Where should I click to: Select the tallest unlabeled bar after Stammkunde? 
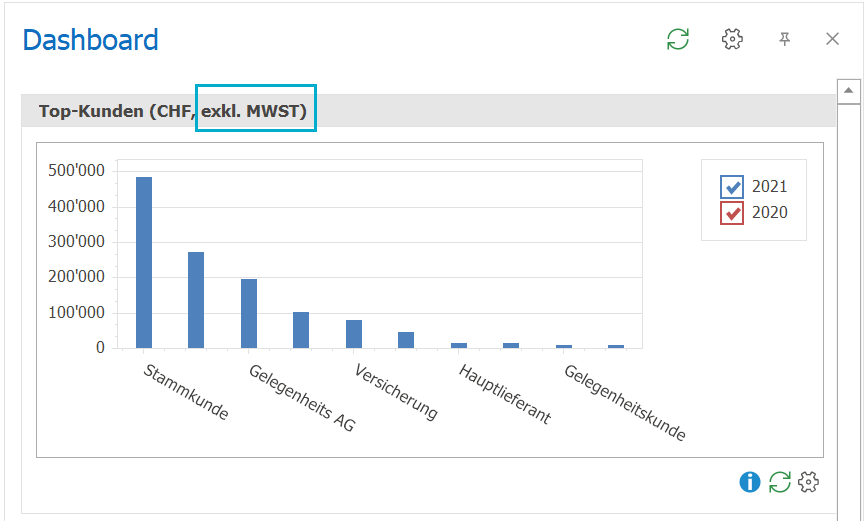pos(196,300)
